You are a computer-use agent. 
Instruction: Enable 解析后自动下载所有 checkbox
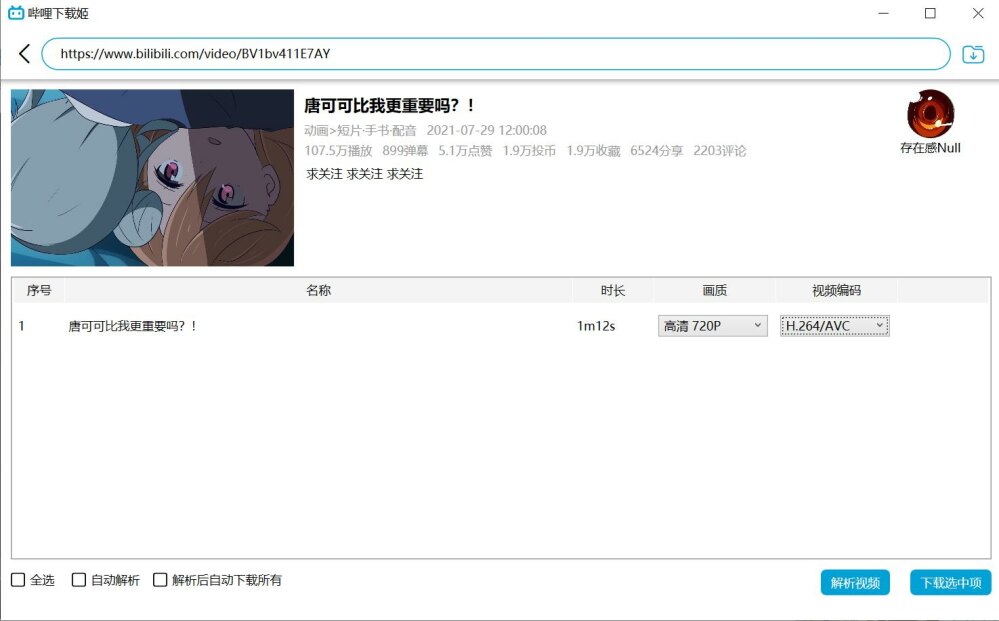[160, 580]
